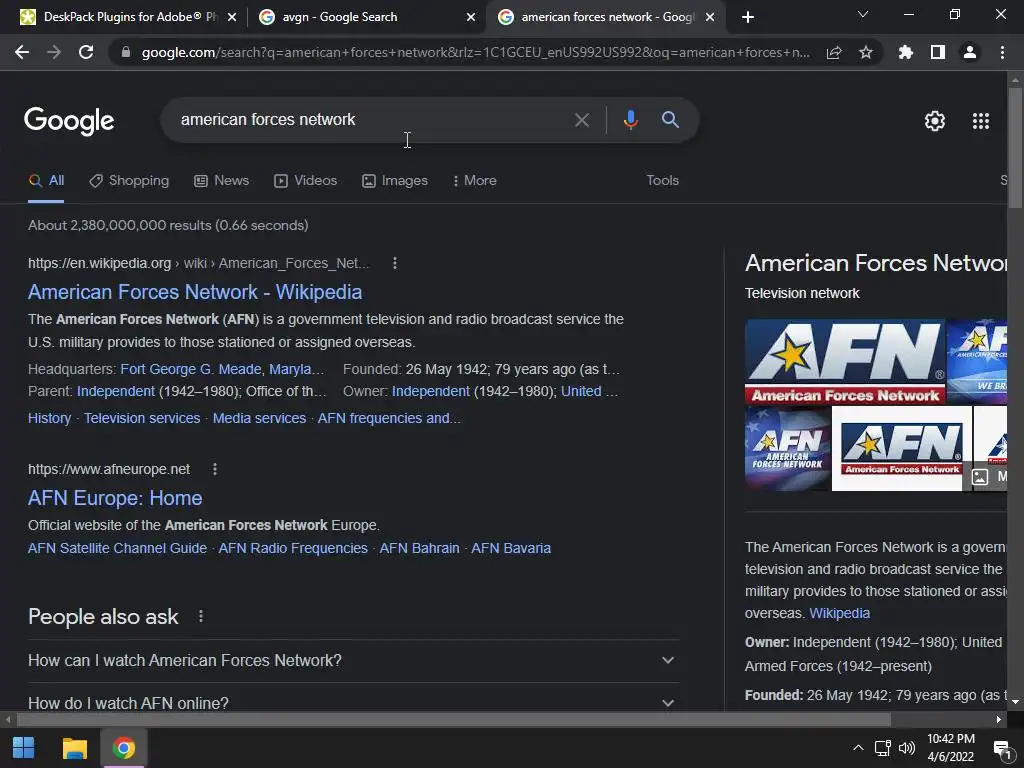Open a new browser tab
Screen dimensions: 1024x768
pyautogui.click(x=748, y=17)
